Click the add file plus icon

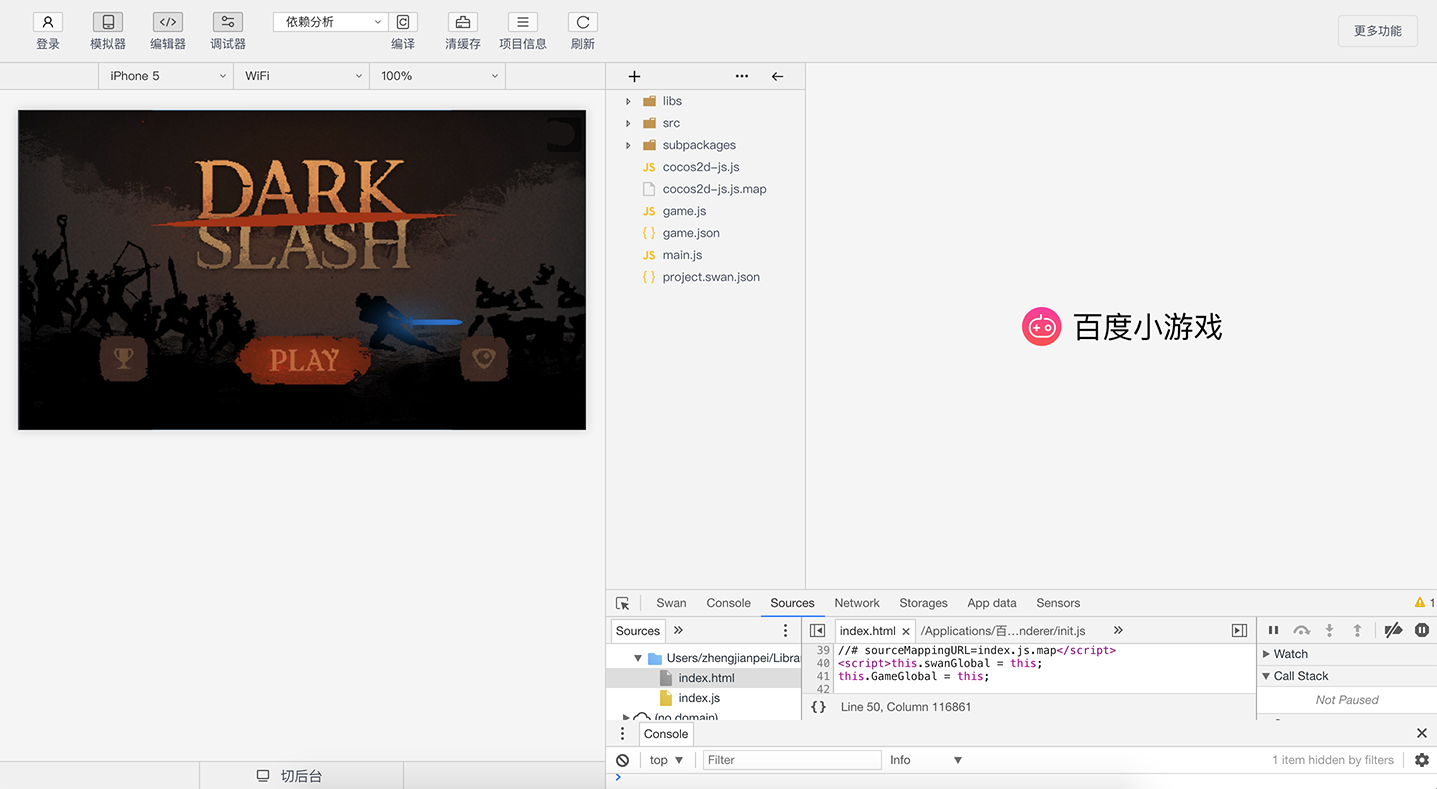click(x=634, y=76)
